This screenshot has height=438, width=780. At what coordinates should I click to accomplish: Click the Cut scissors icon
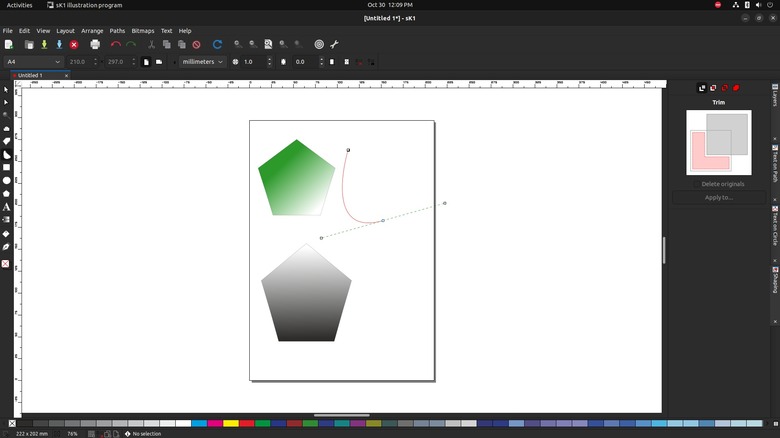(x=152, y=44)
